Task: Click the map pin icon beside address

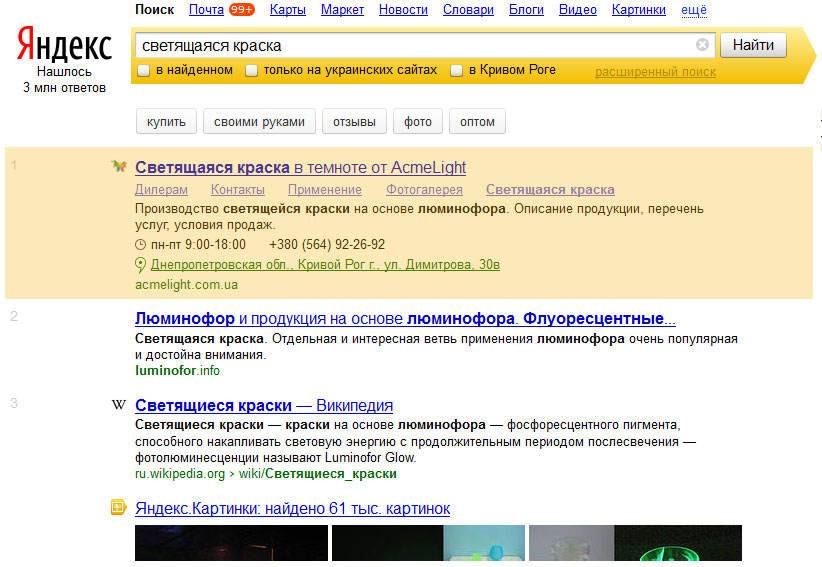Action: tap(140, 265)
